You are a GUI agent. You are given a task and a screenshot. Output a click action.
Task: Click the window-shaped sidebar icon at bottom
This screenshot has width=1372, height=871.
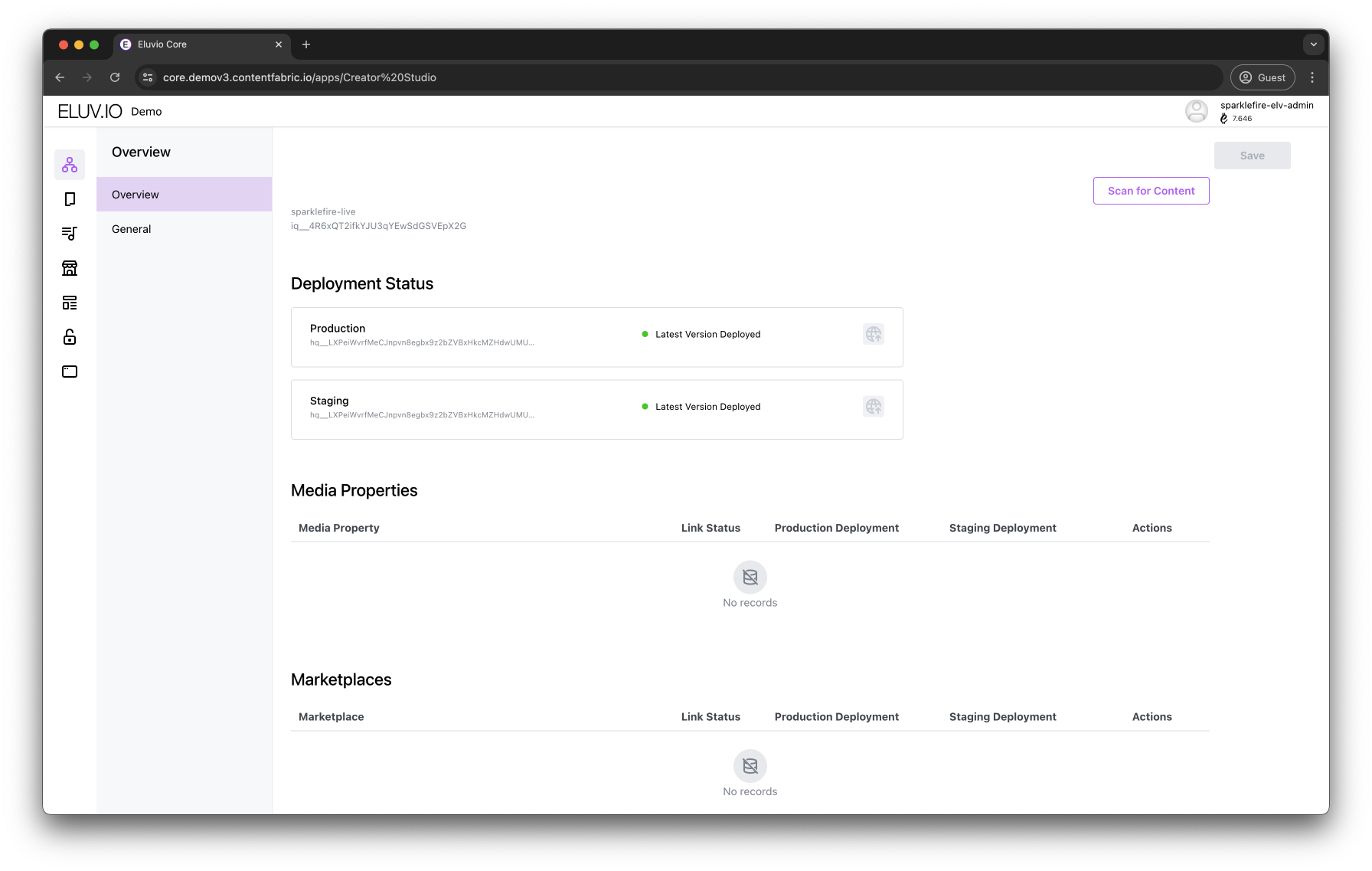[x=70, y=372]
